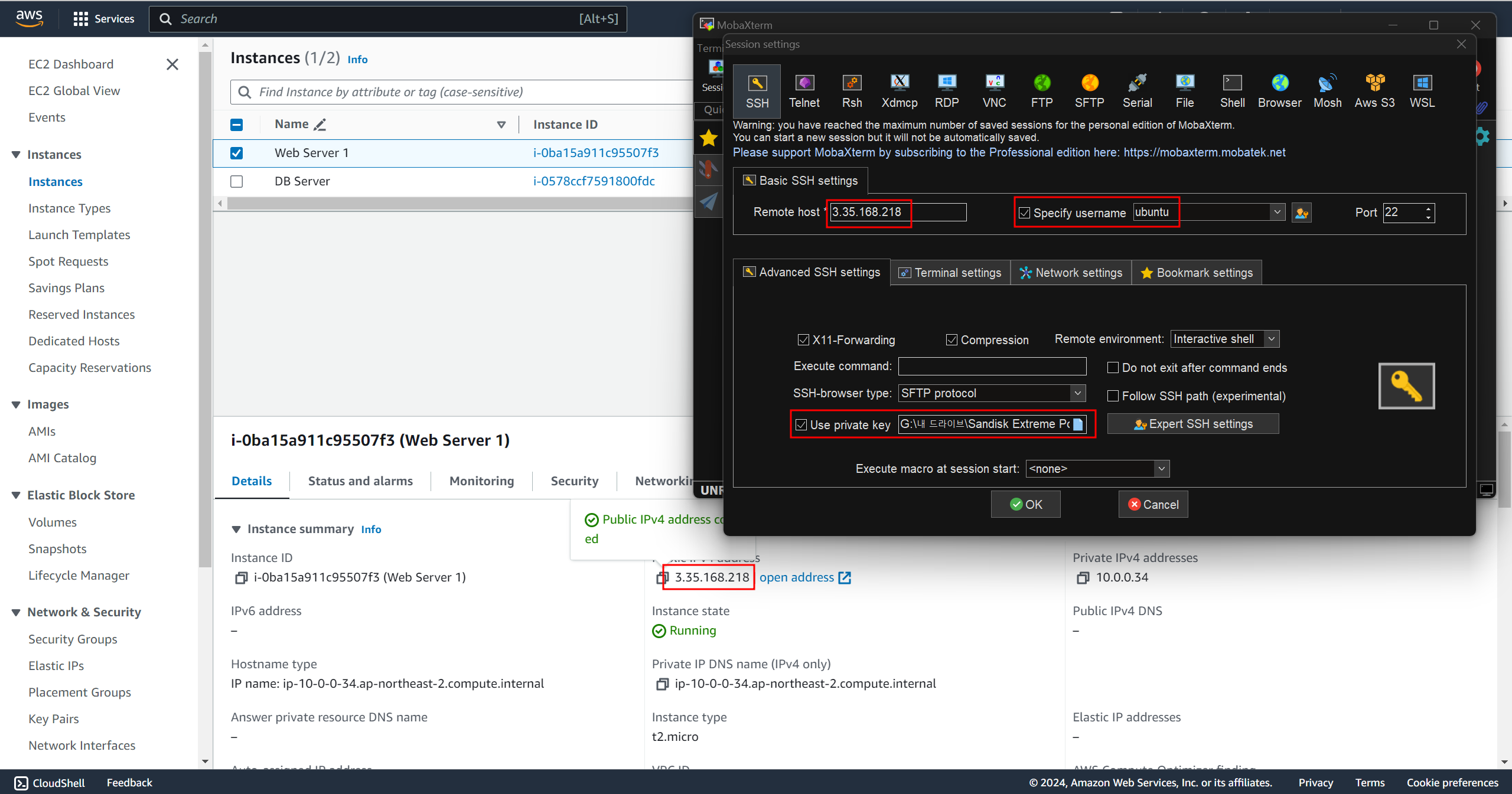
Task: Uncheck the Web Server 1 row checkbox
Action: click(x=236, y=153)
